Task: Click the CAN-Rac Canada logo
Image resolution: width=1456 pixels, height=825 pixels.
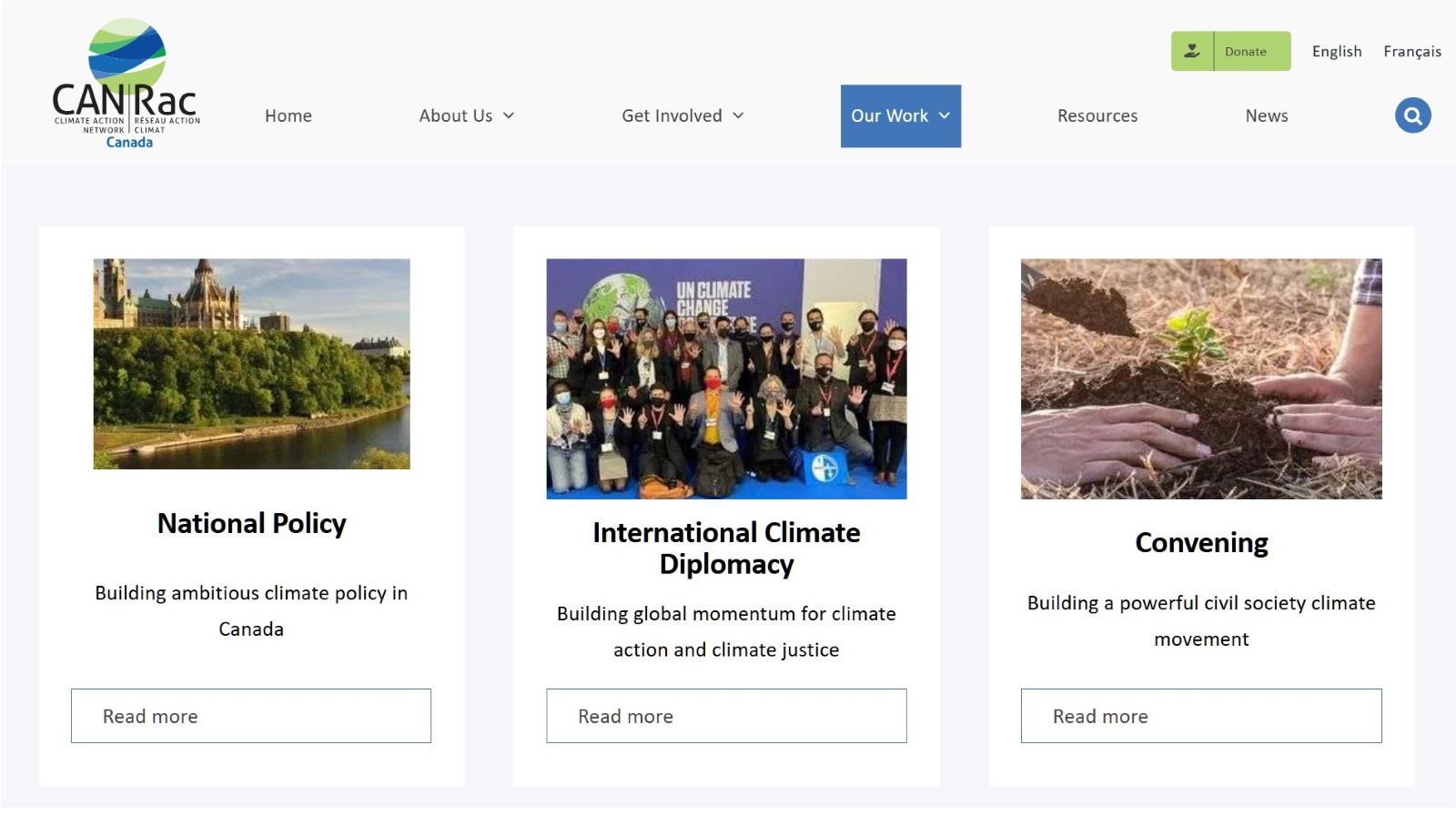Action: tap(126, 84)
